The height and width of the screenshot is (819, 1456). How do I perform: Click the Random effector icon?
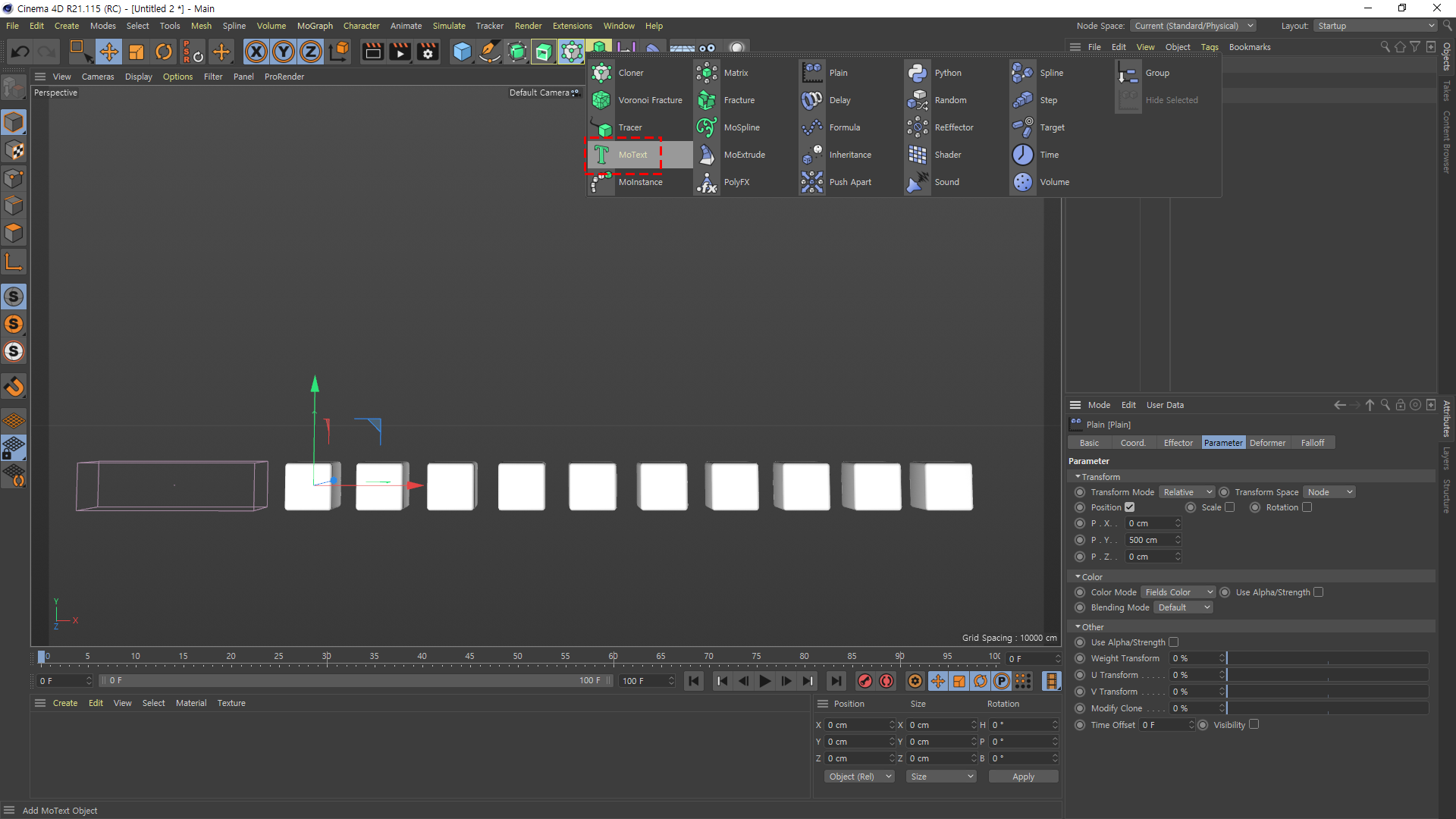click(x=918, y=100)
